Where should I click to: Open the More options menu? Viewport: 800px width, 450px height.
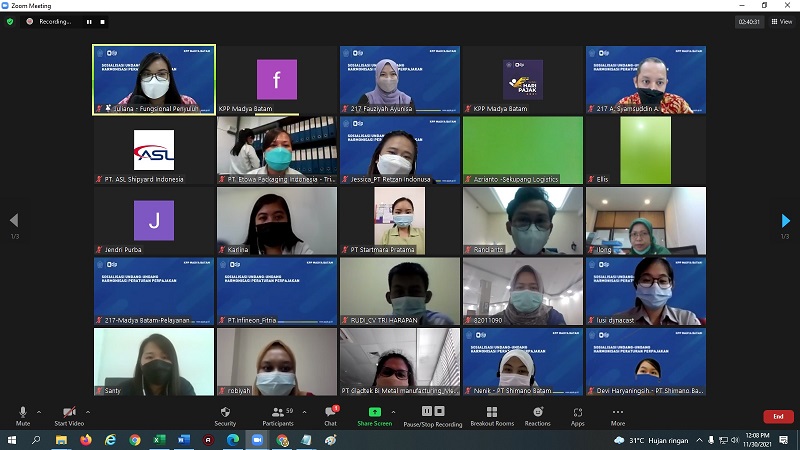618,414
